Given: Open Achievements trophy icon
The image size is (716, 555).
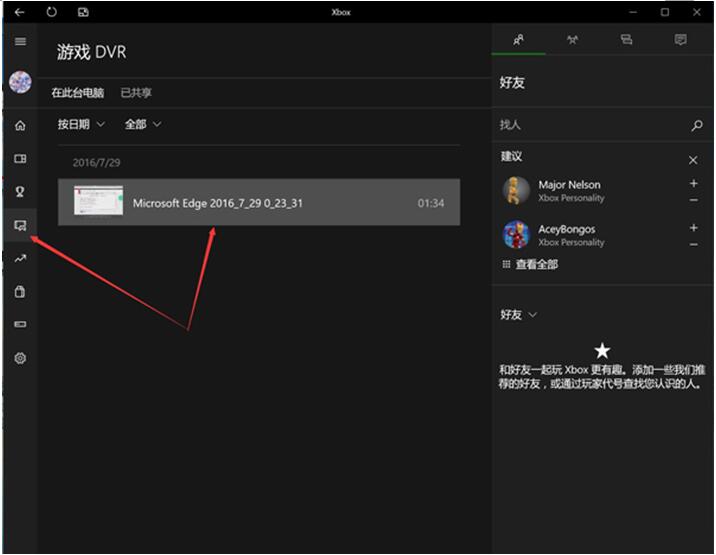Looking at the screenshot, I should 20,191.
